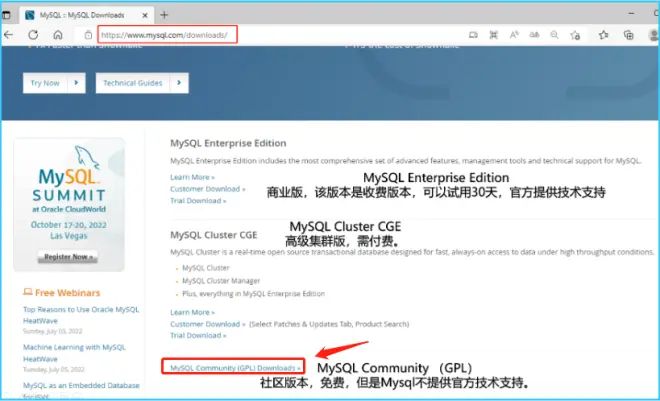660x401 pixels.
Task: Click the Try Now button
Action: (x=45, y=83)
